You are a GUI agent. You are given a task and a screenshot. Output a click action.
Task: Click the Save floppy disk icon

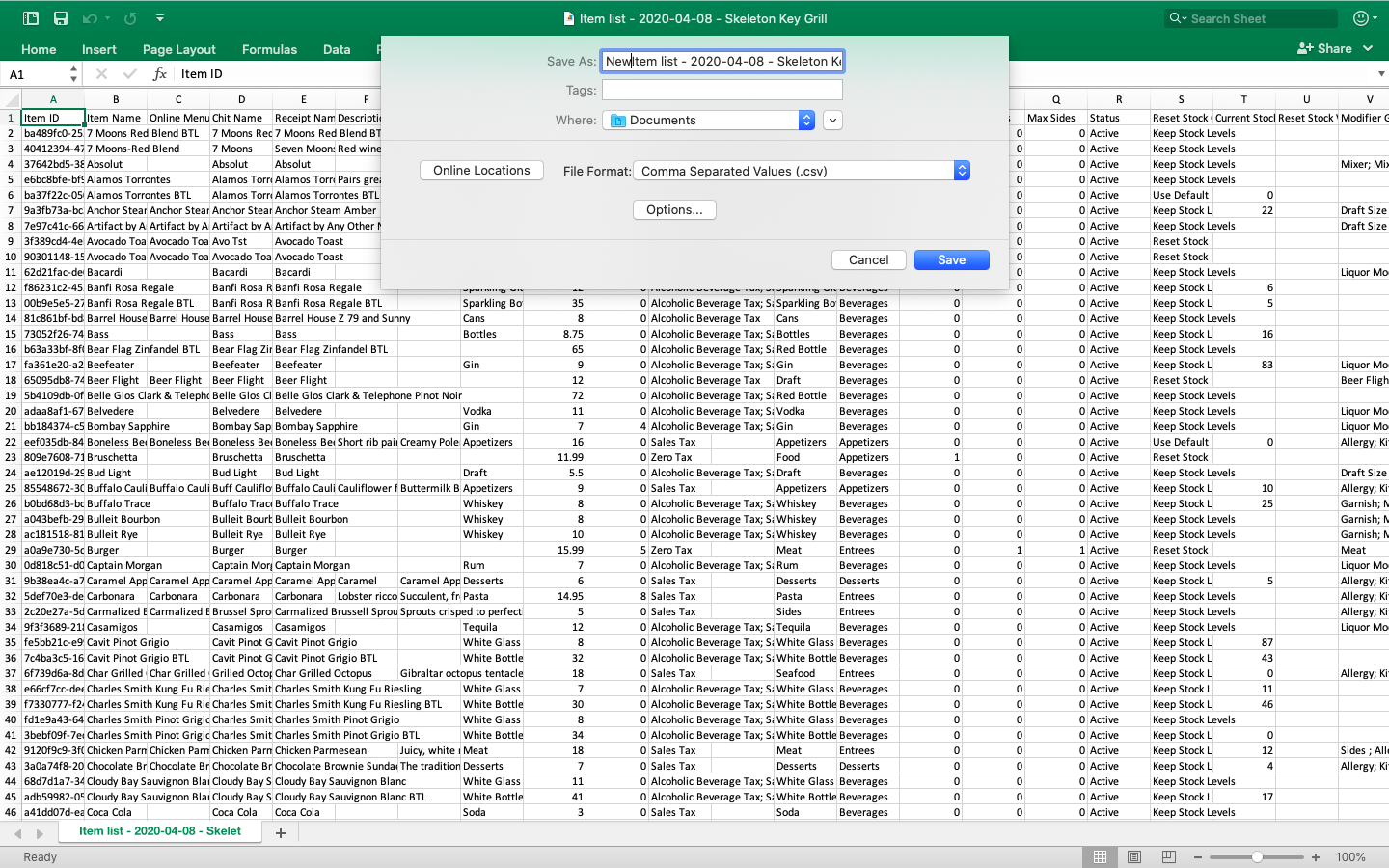click(x=61, y=18)
